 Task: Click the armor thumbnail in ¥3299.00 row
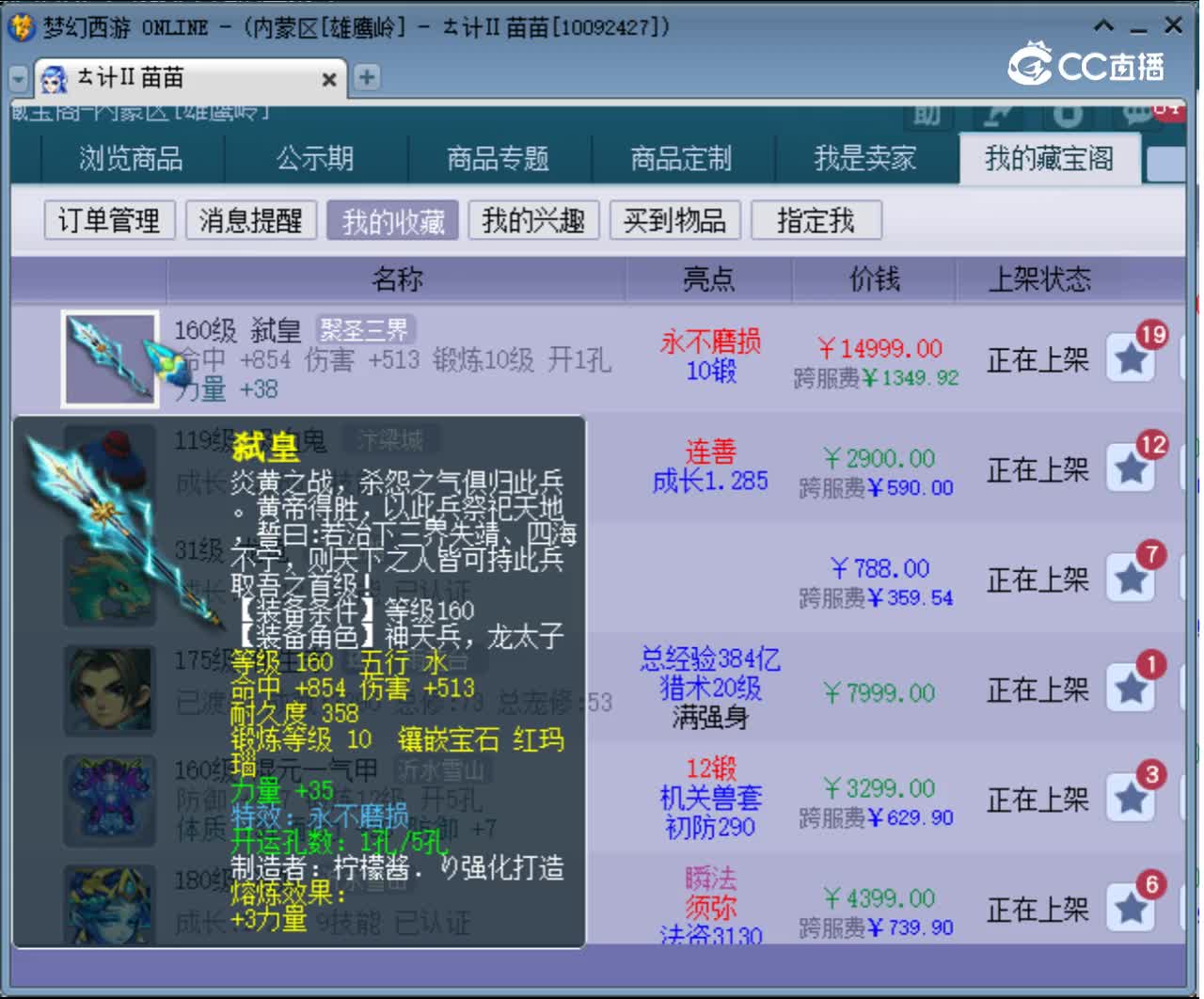pyautogui.click(x=108, y=800)
